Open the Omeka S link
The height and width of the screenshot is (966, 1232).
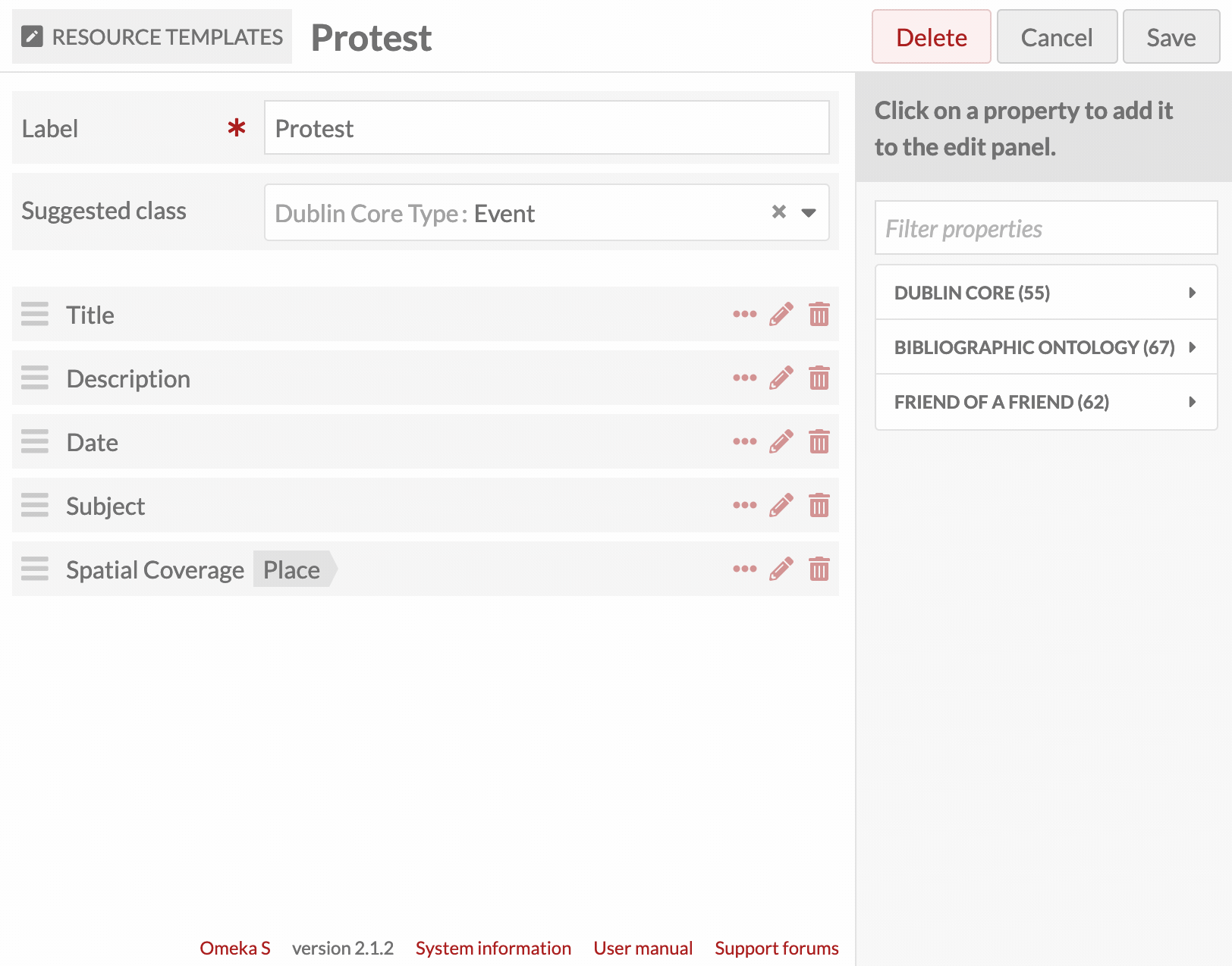235,949
